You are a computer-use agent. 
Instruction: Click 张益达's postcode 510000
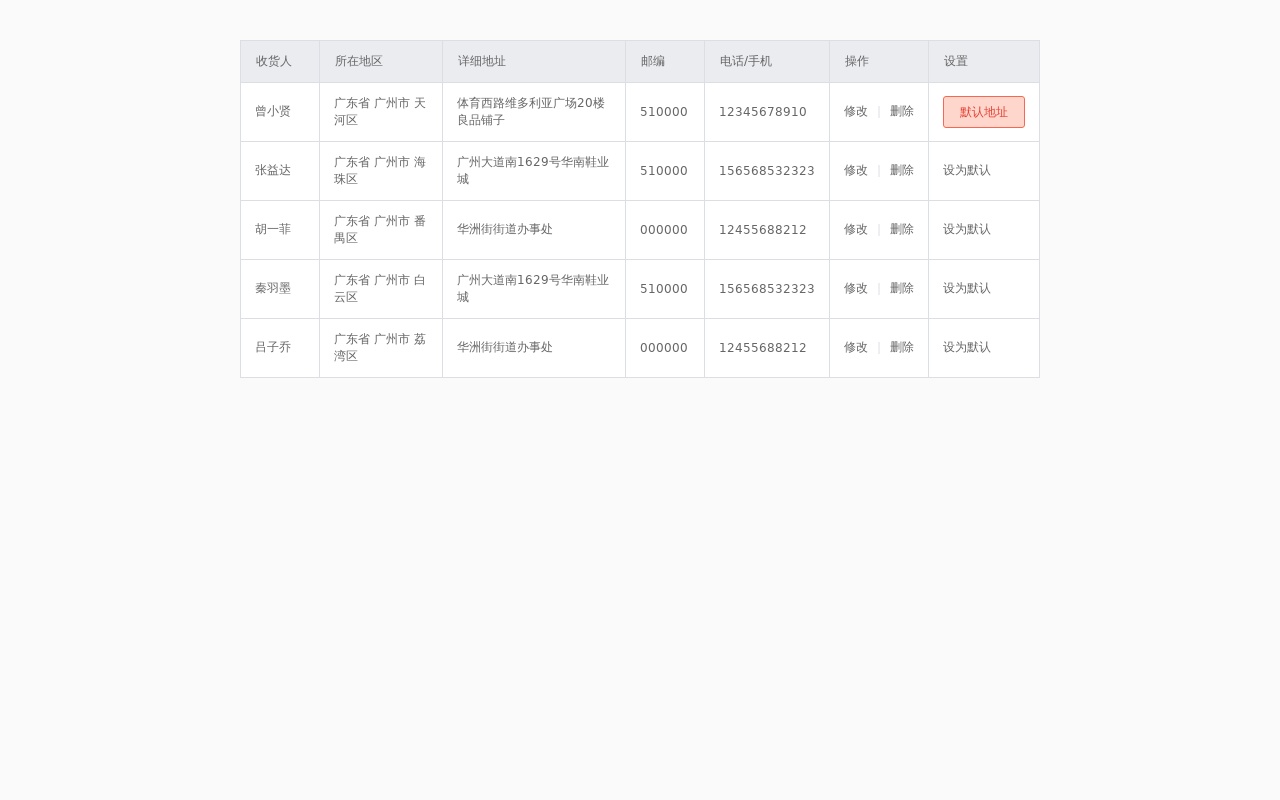tap(664, 170)
